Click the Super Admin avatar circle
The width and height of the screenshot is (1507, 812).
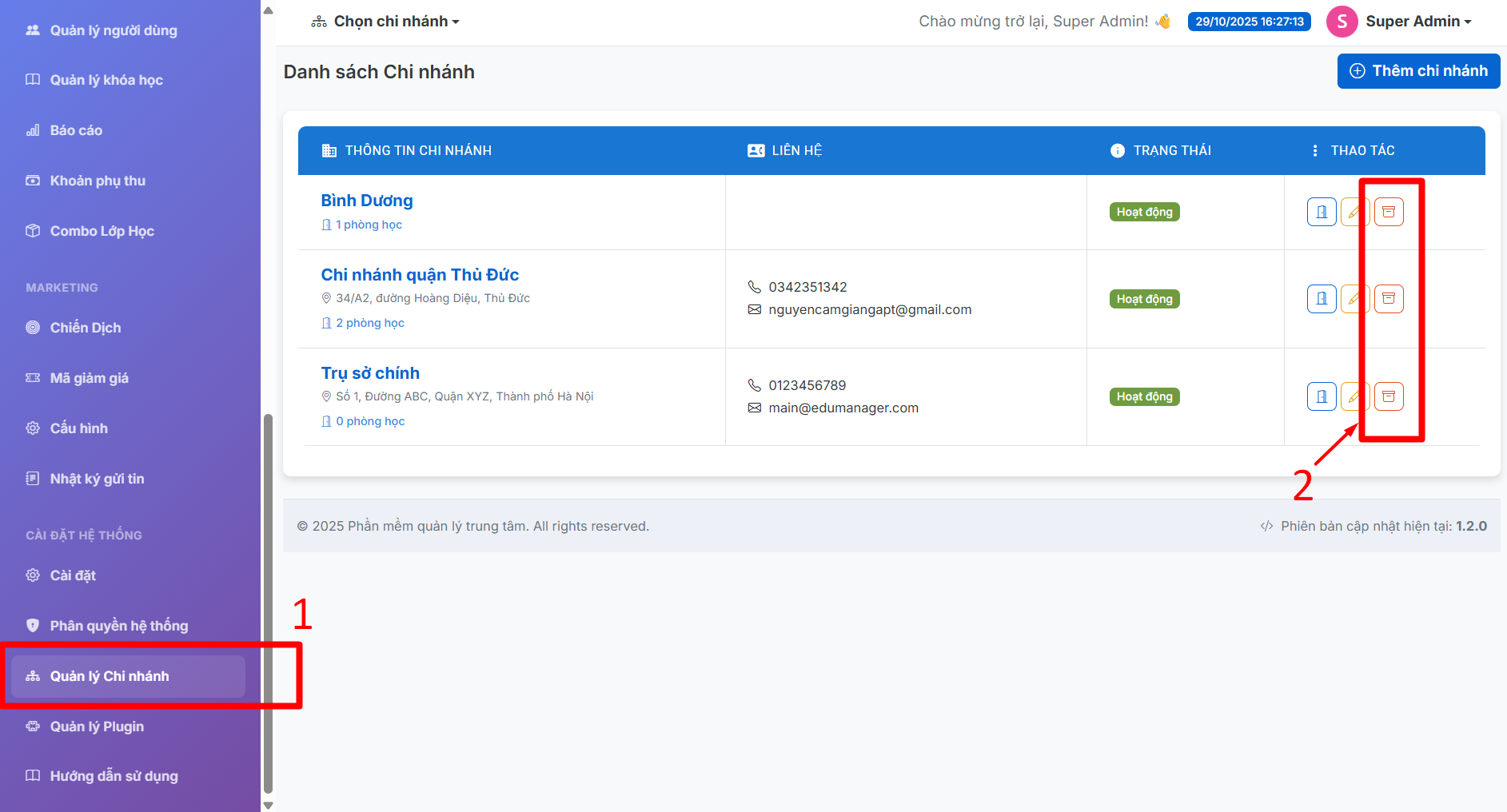(1342, 22)
